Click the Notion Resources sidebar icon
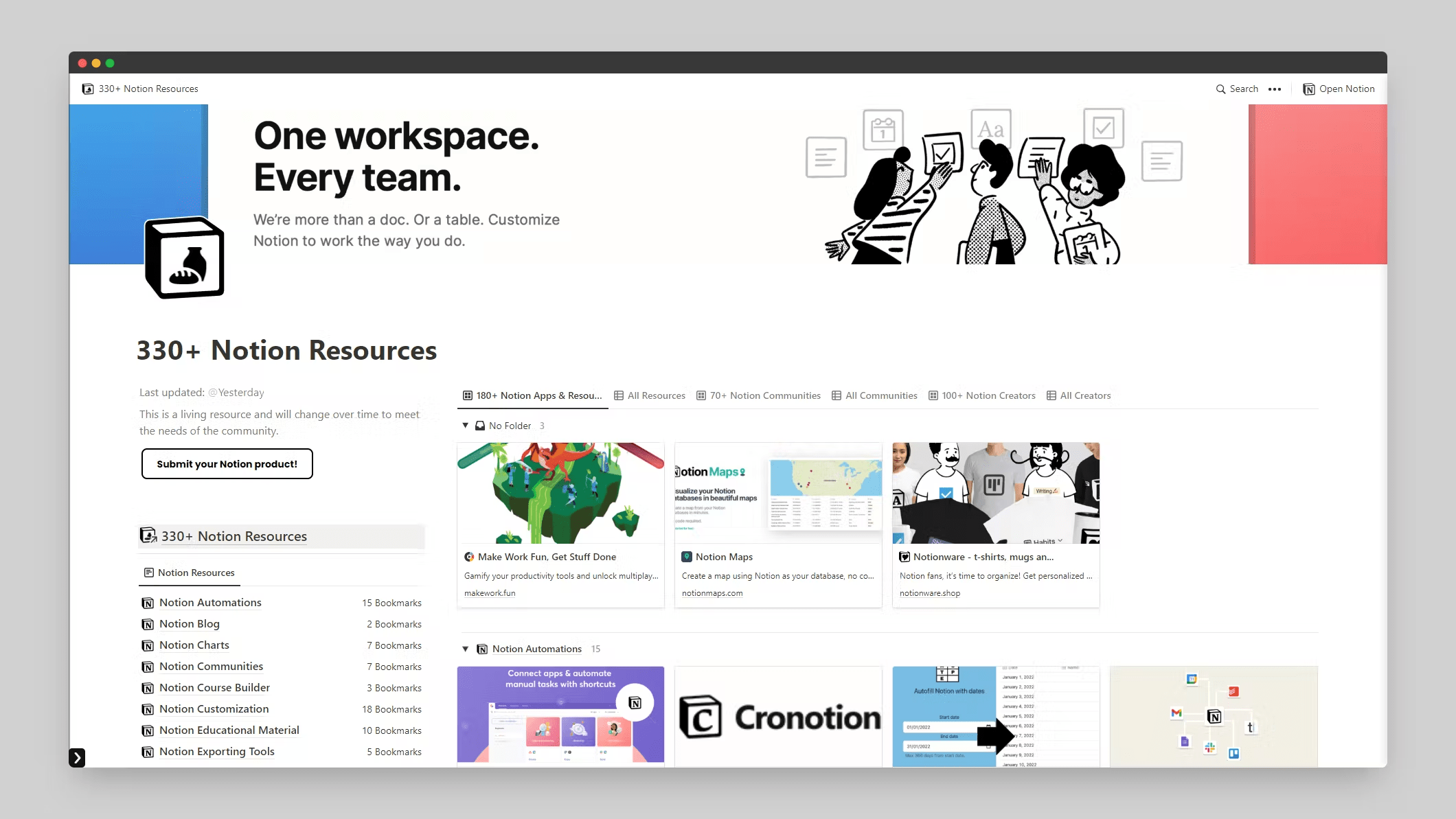The height and width of the screenshot is (819, 1456). click(148, 572)
